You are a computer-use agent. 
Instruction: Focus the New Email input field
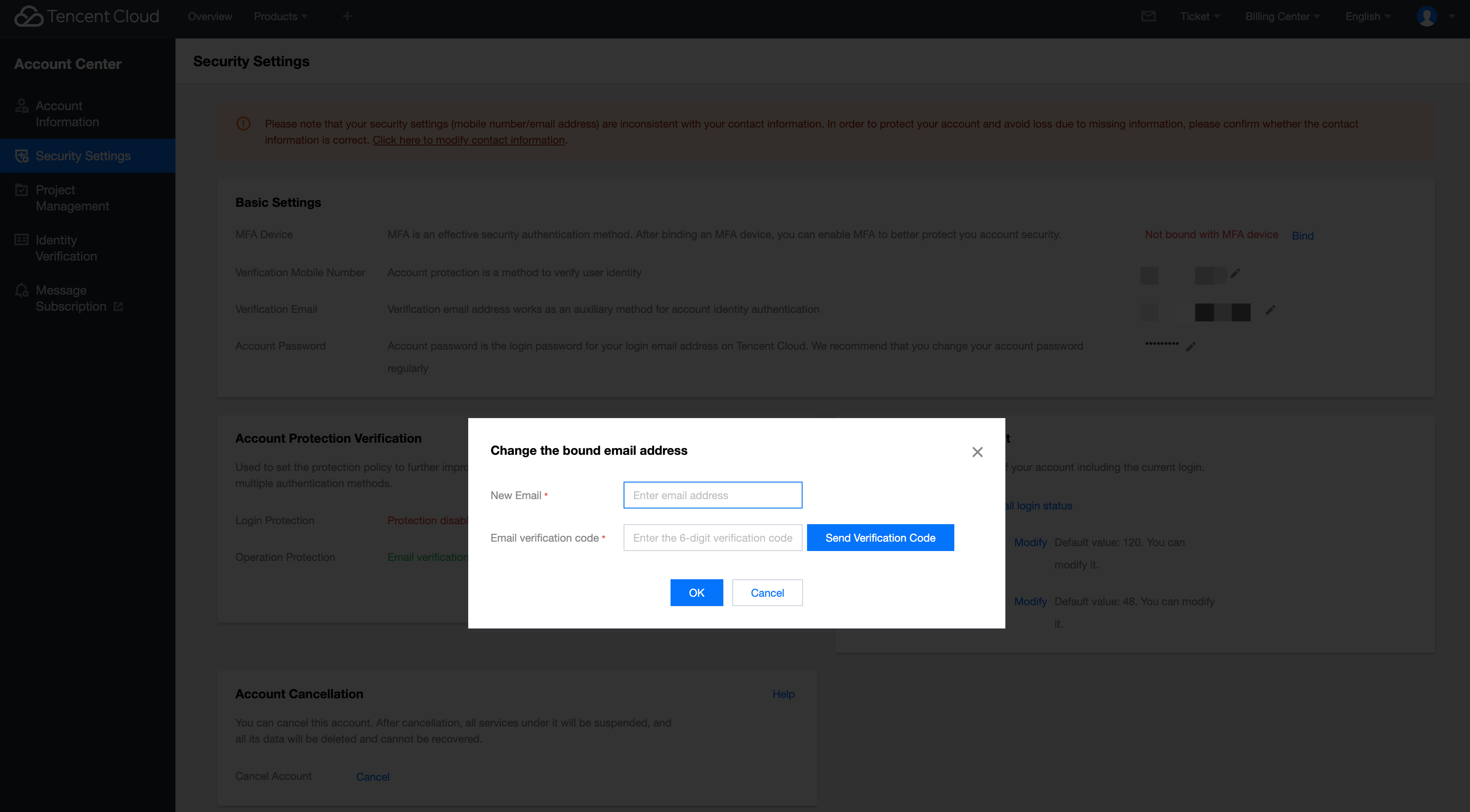pyautogui.click(x=713, y=496)
